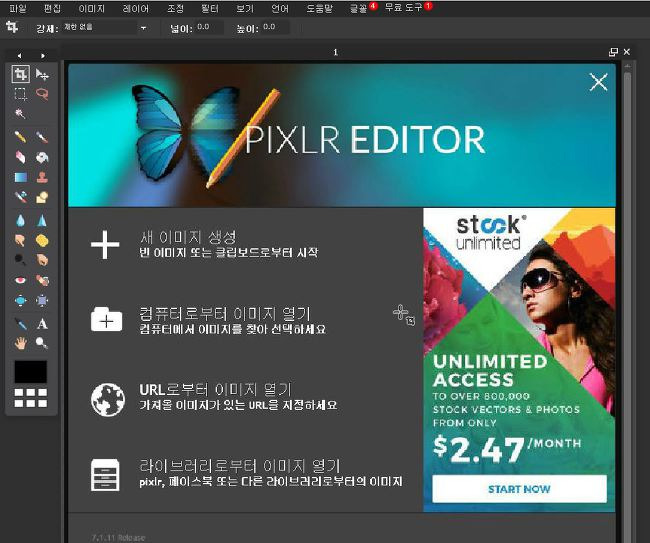The height and width of the screenshot is (543, 650).
Task: Select the Hand pan tool
Action: pos(20,343)
